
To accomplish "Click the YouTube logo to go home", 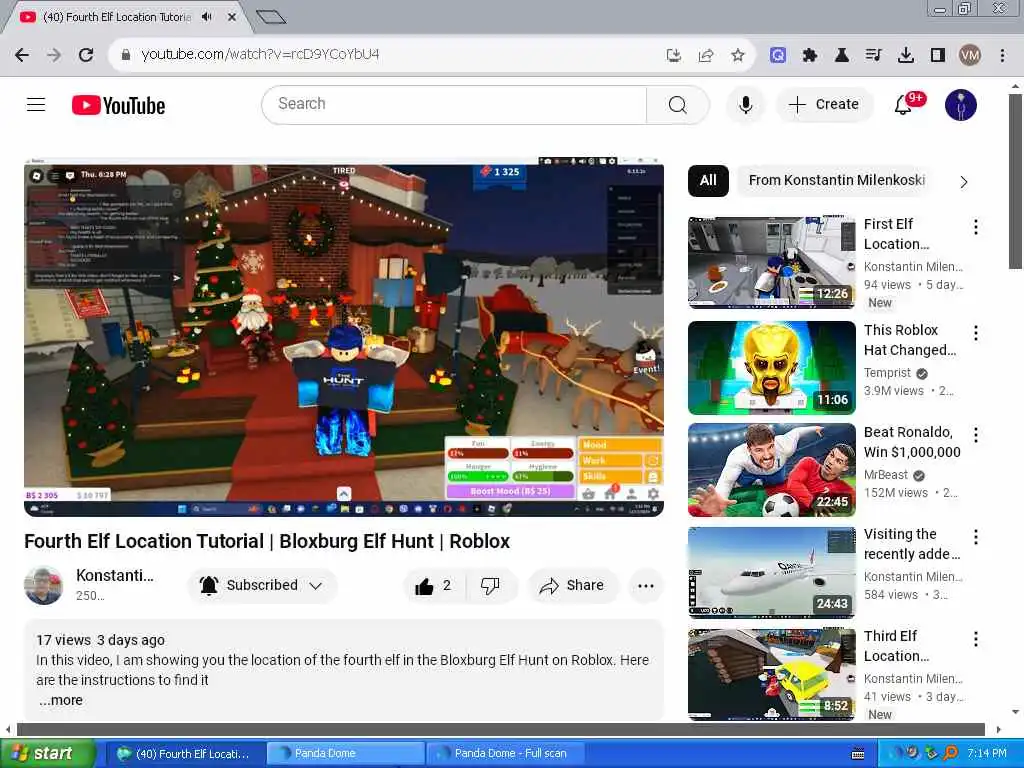I will point(118,105).
